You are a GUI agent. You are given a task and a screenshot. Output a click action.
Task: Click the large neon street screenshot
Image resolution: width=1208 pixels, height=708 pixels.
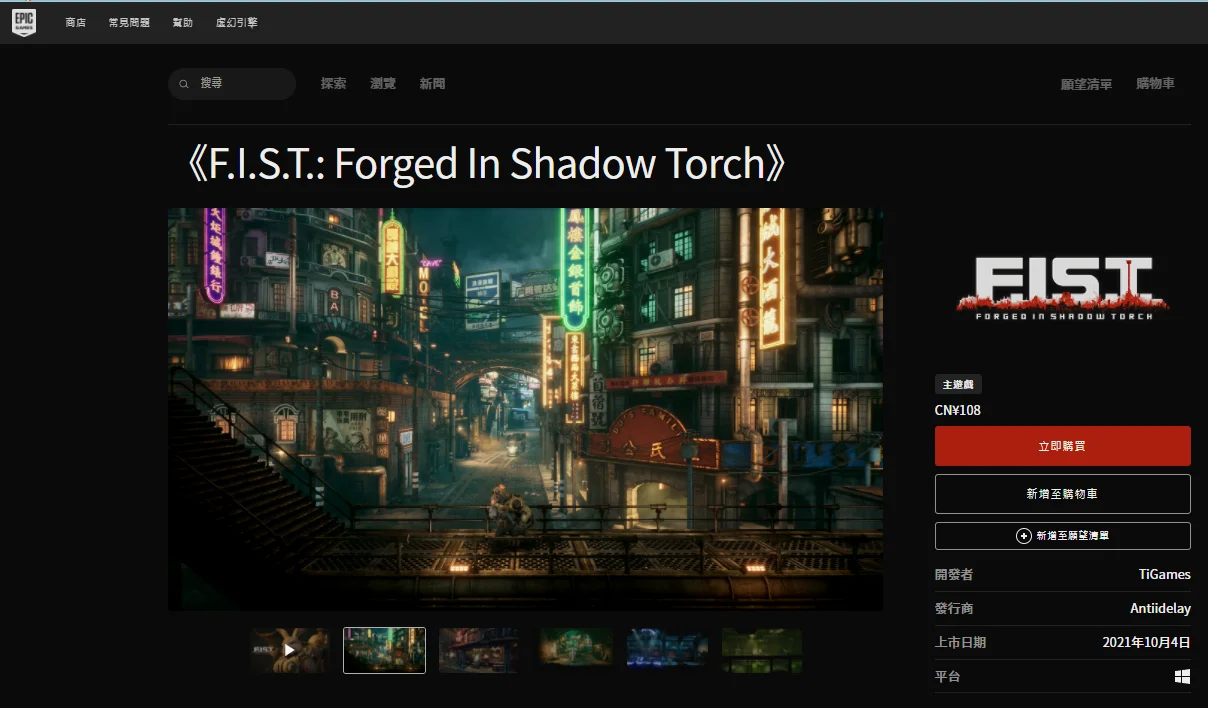pos(525,409)
